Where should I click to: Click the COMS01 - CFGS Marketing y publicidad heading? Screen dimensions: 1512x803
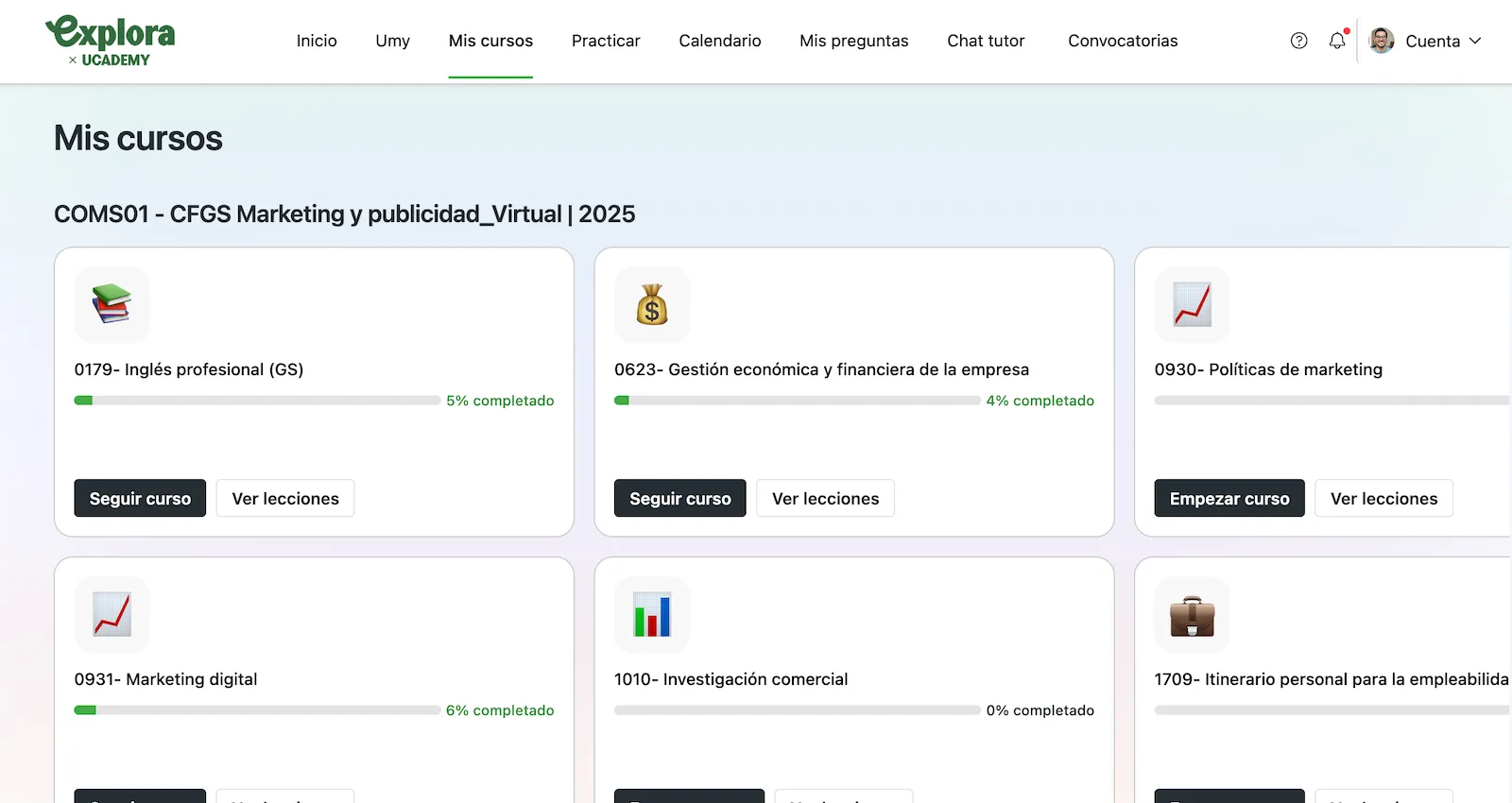tap(345, 214)
